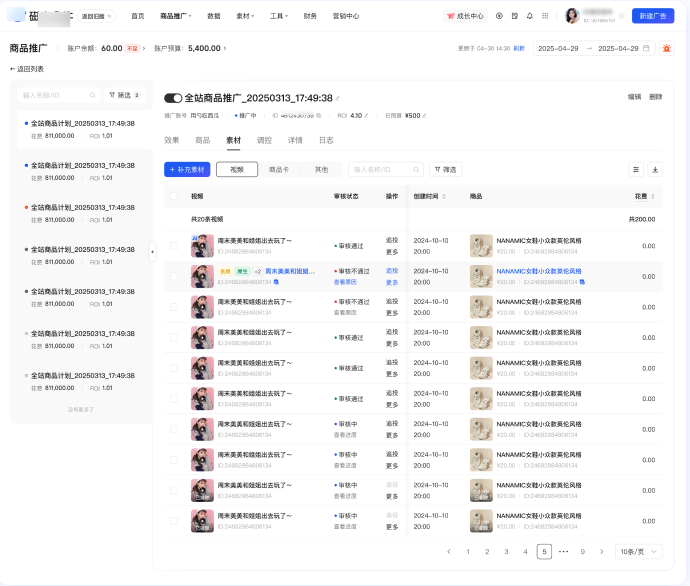Go to next page arrow
690x586 pixels.
pyautogui.click(x=602, y=552)
